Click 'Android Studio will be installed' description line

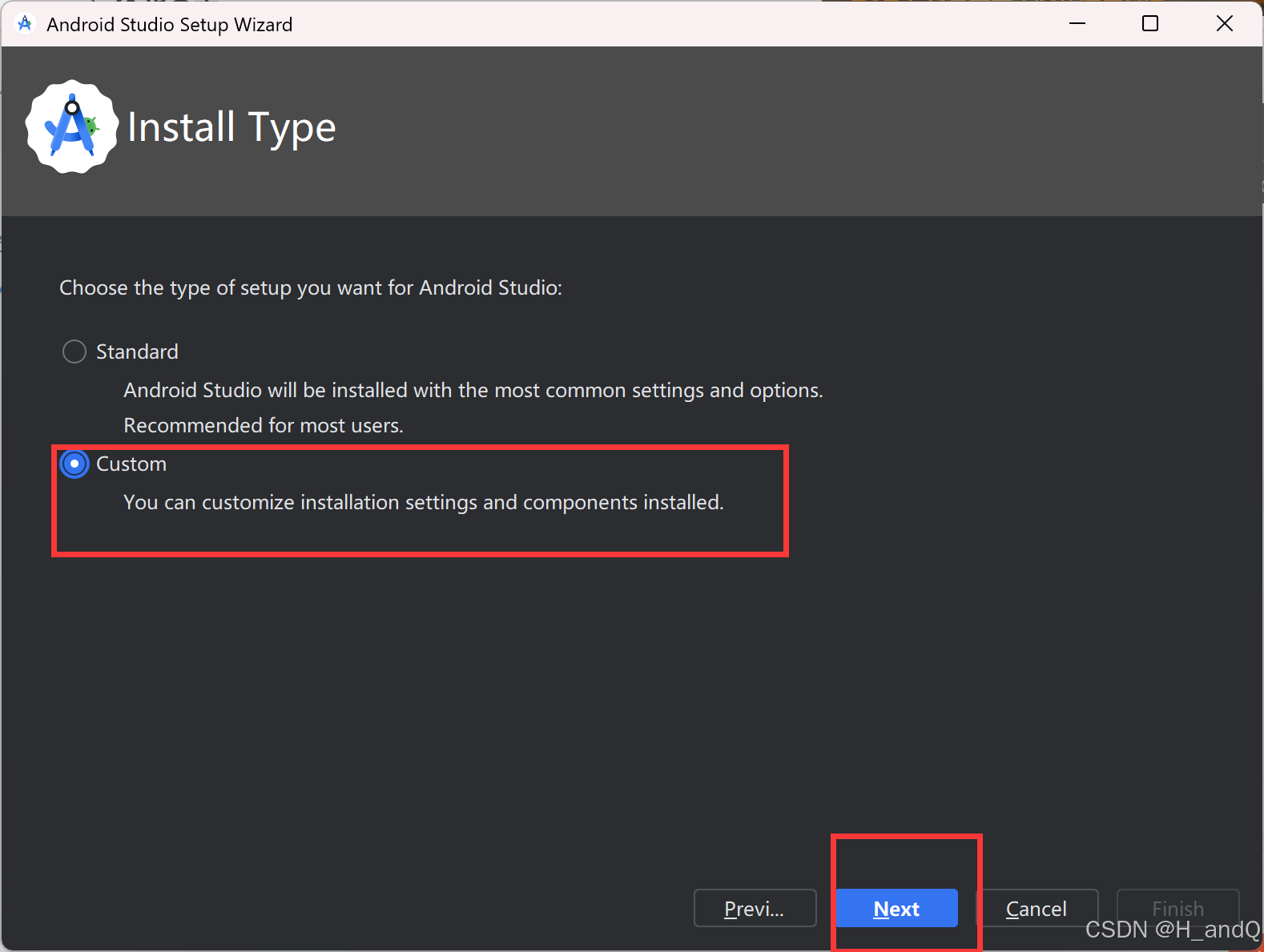pyautogui.click(x=473, y=390)
